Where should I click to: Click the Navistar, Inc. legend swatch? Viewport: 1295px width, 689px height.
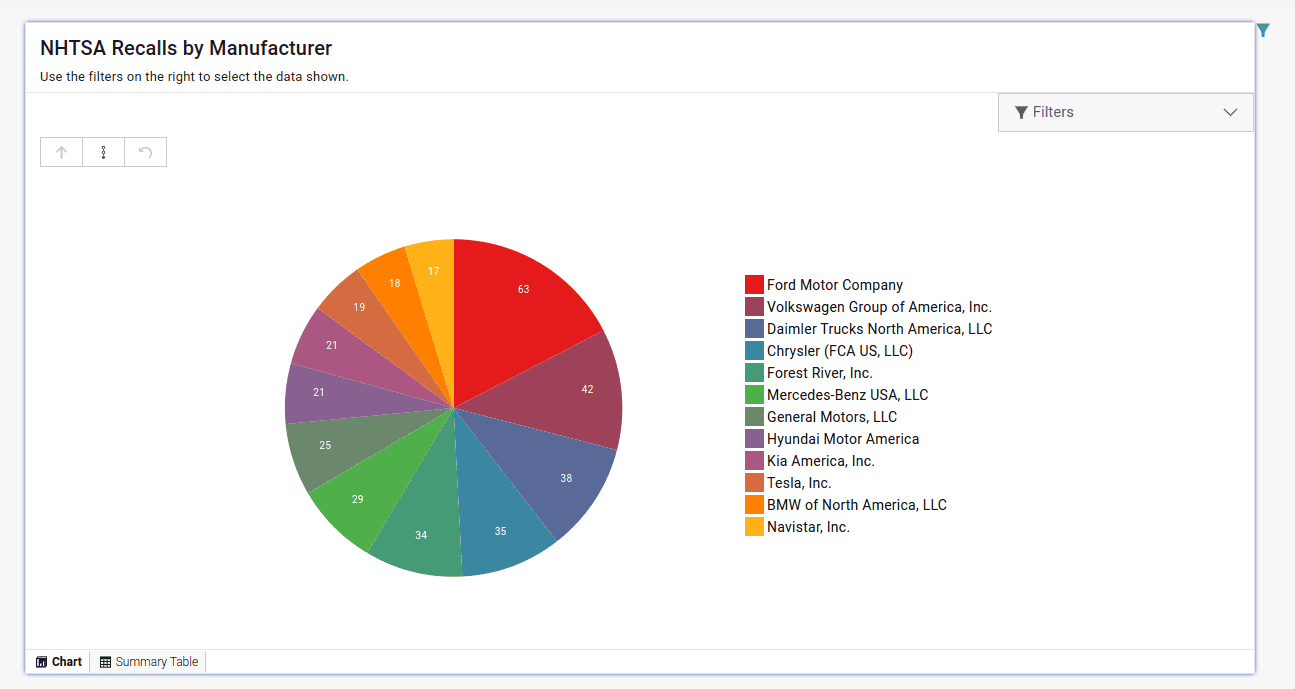pos(754,527)
